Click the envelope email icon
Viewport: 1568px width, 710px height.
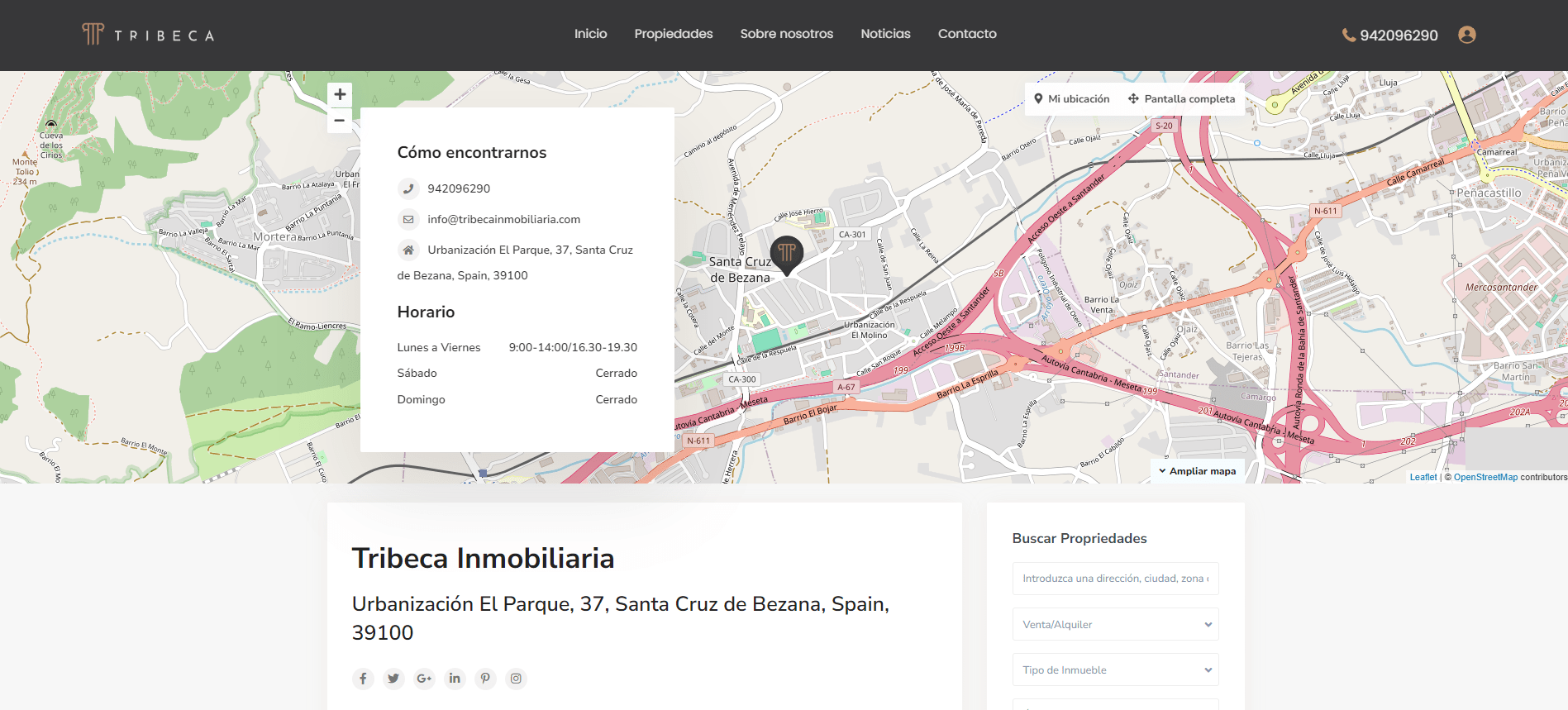pyautogui.click(x=408, y=219)
